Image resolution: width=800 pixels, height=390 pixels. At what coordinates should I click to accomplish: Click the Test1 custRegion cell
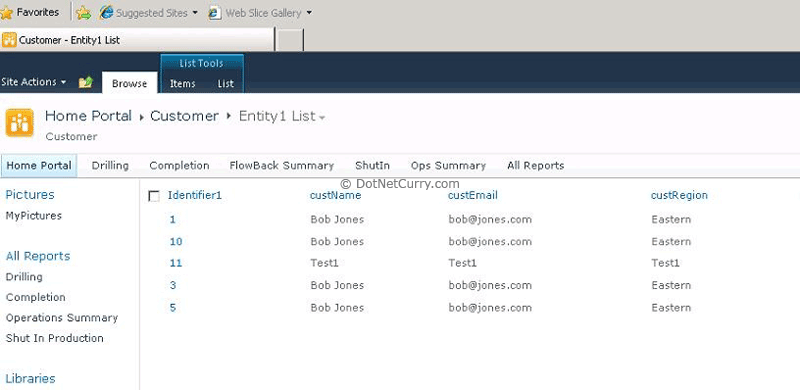[x=665, y=263]
